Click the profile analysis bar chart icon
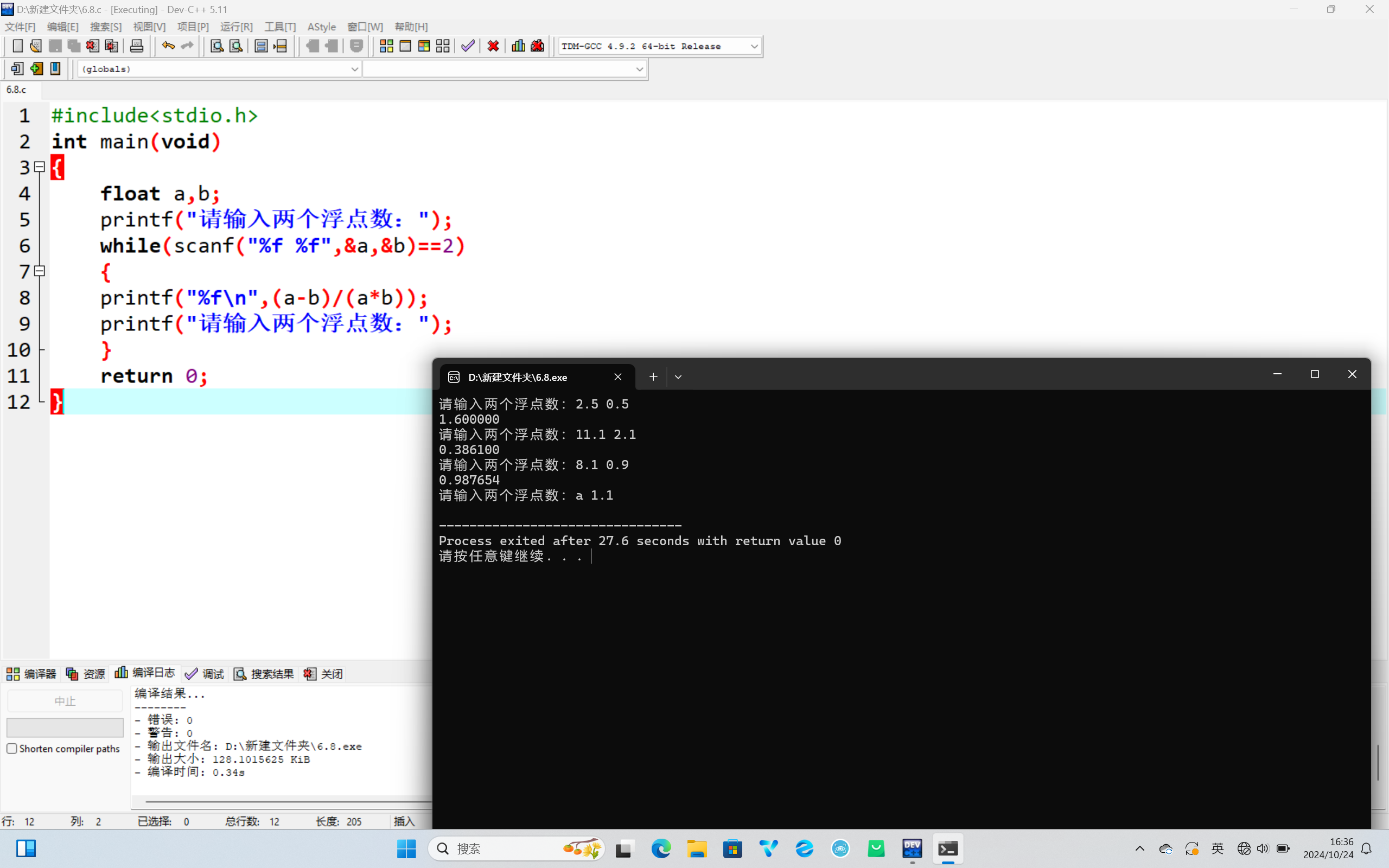 click(518, 46)
